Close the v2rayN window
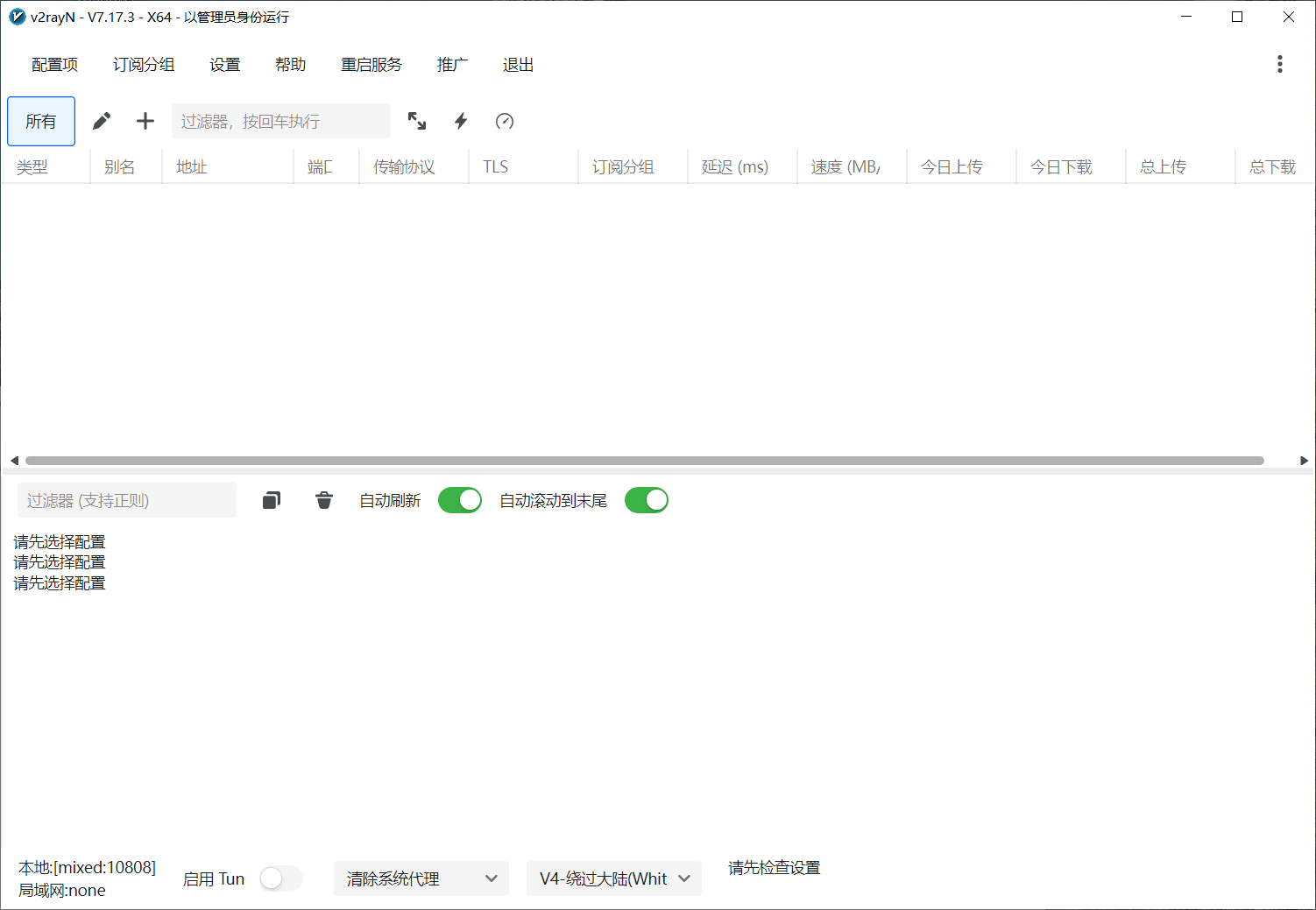The height and width of the screenshot is (910, 1316). point(1289,17)
